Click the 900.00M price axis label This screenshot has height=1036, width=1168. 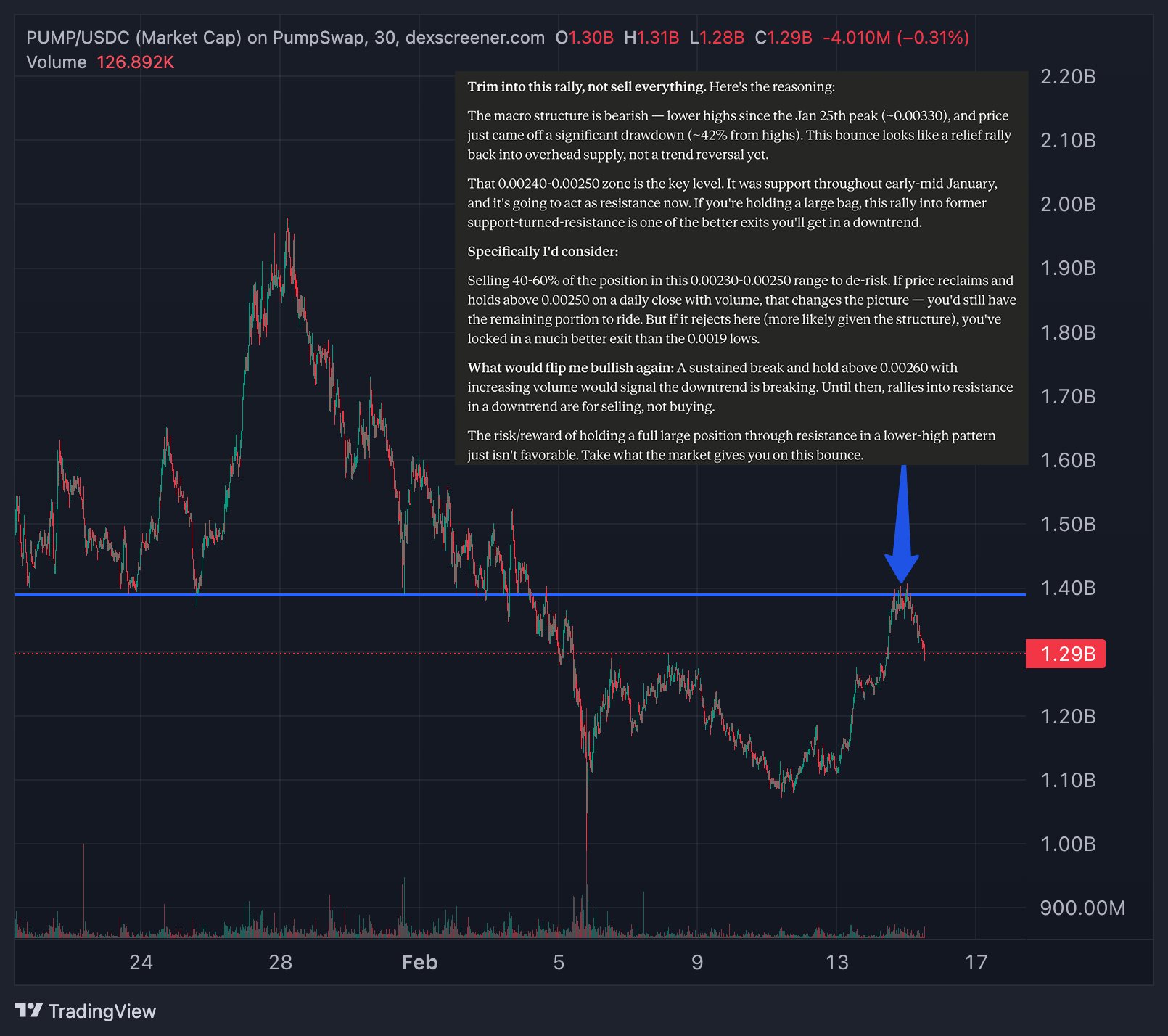click(x=1082, y=908)
